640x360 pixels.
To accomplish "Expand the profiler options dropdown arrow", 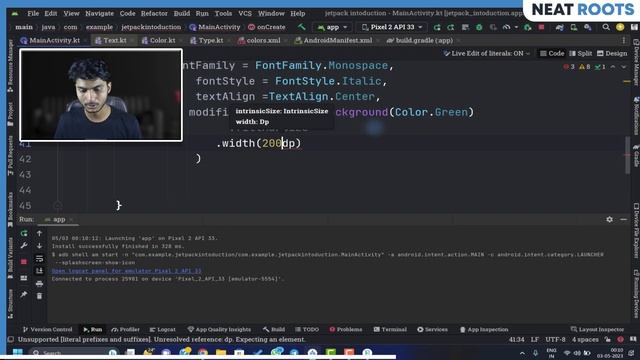I will tap(516, 27).
